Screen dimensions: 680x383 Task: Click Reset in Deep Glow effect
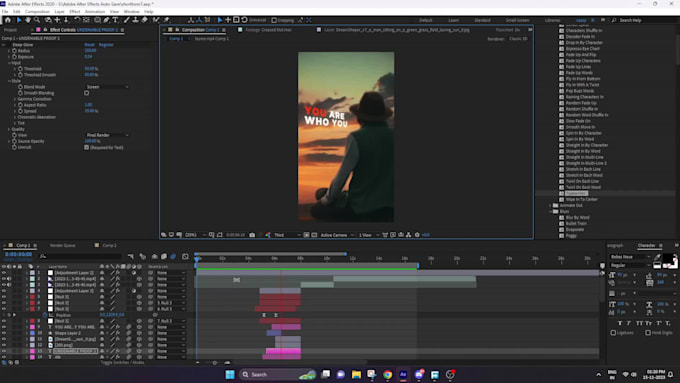(89, 44)
